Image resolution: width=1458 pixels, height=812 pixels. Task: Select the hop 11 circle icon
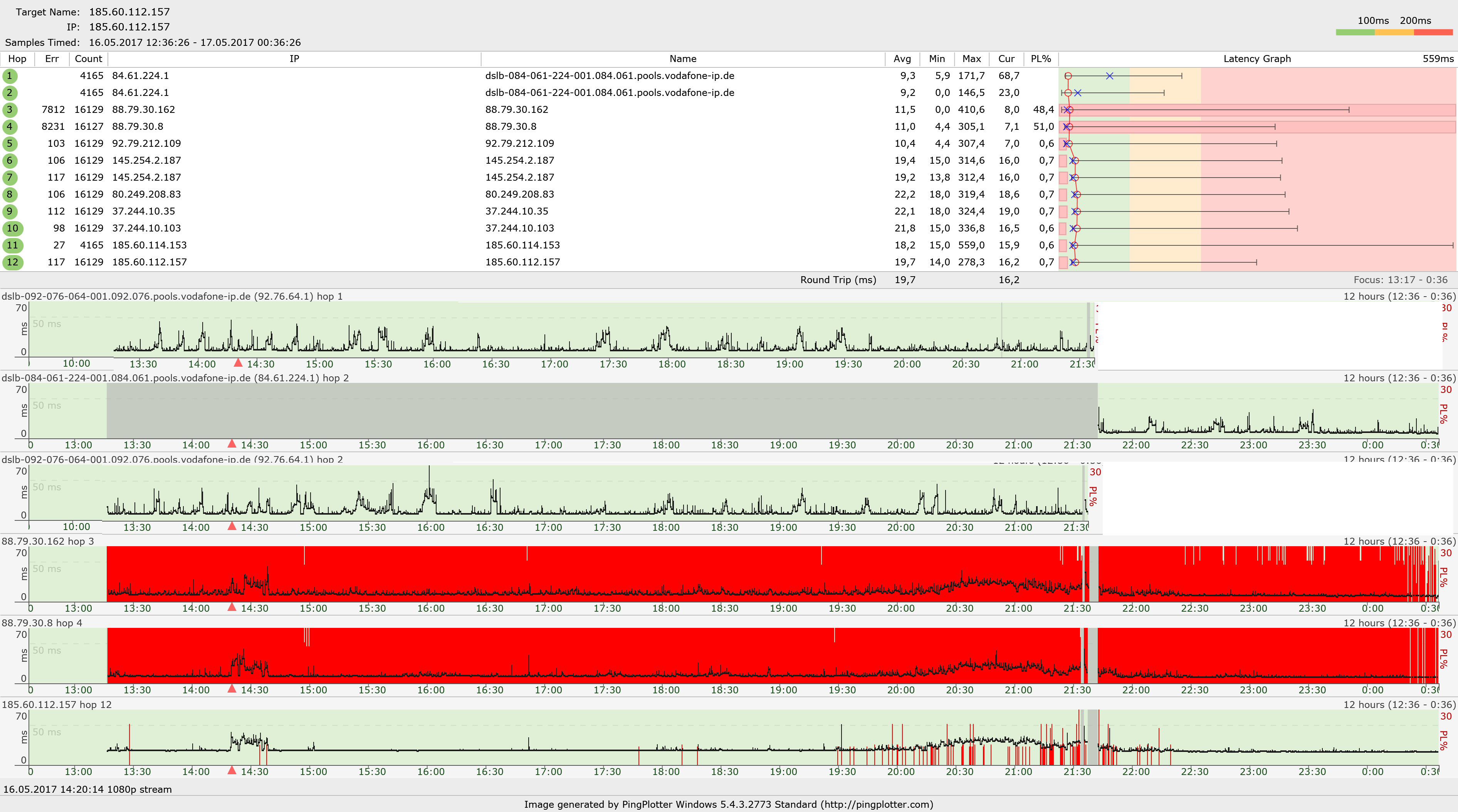[12, 245]
